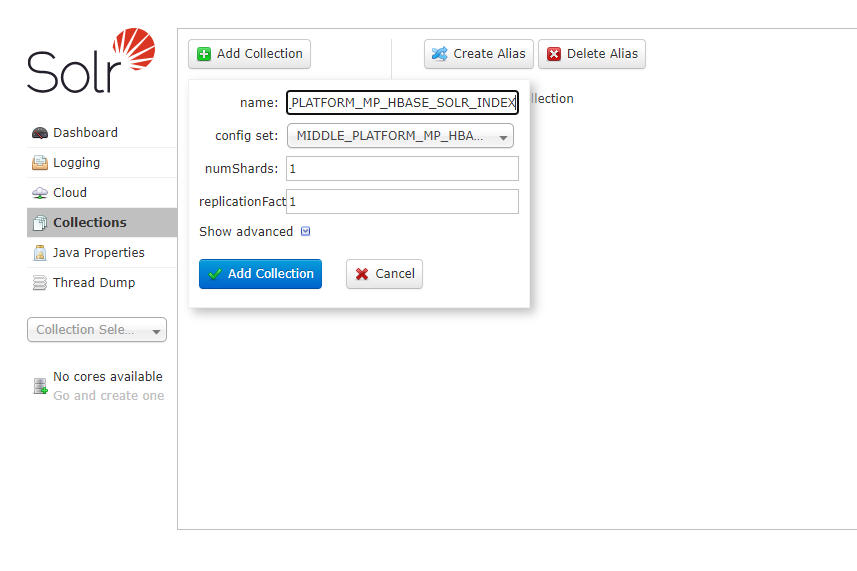857x571 pixels.
Task: Toggle the Show advanced arrow icon
Action: (306, 232)
